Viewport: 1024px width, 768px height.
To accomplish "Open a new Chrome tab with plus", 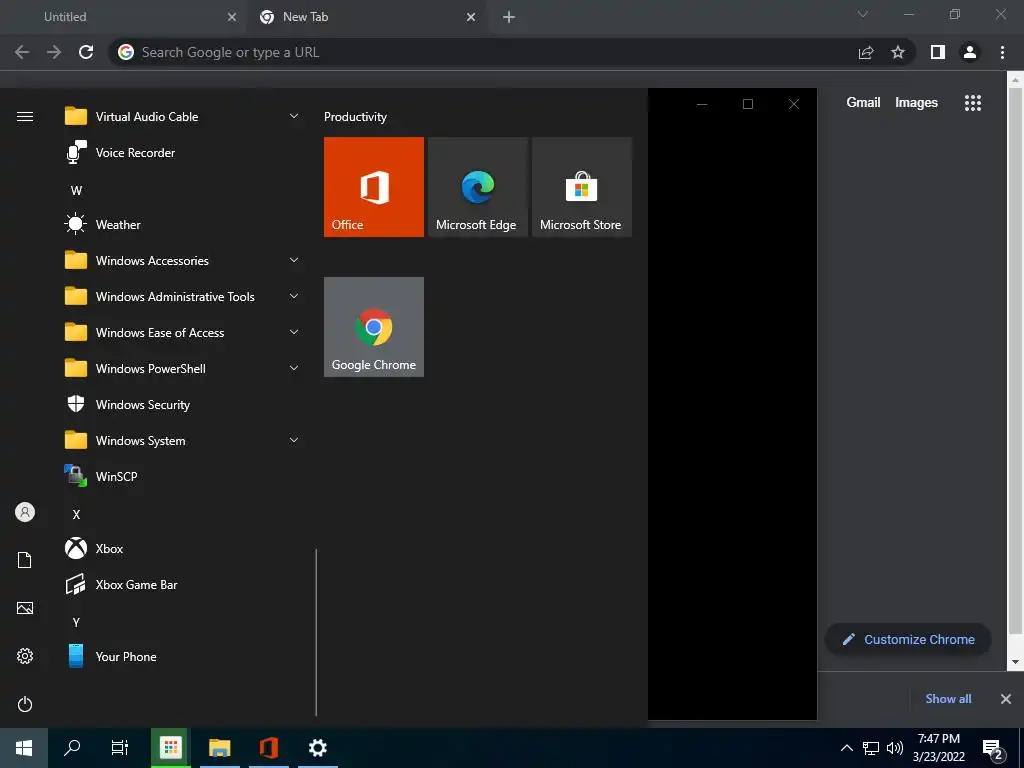I will (x=509, y=17).
